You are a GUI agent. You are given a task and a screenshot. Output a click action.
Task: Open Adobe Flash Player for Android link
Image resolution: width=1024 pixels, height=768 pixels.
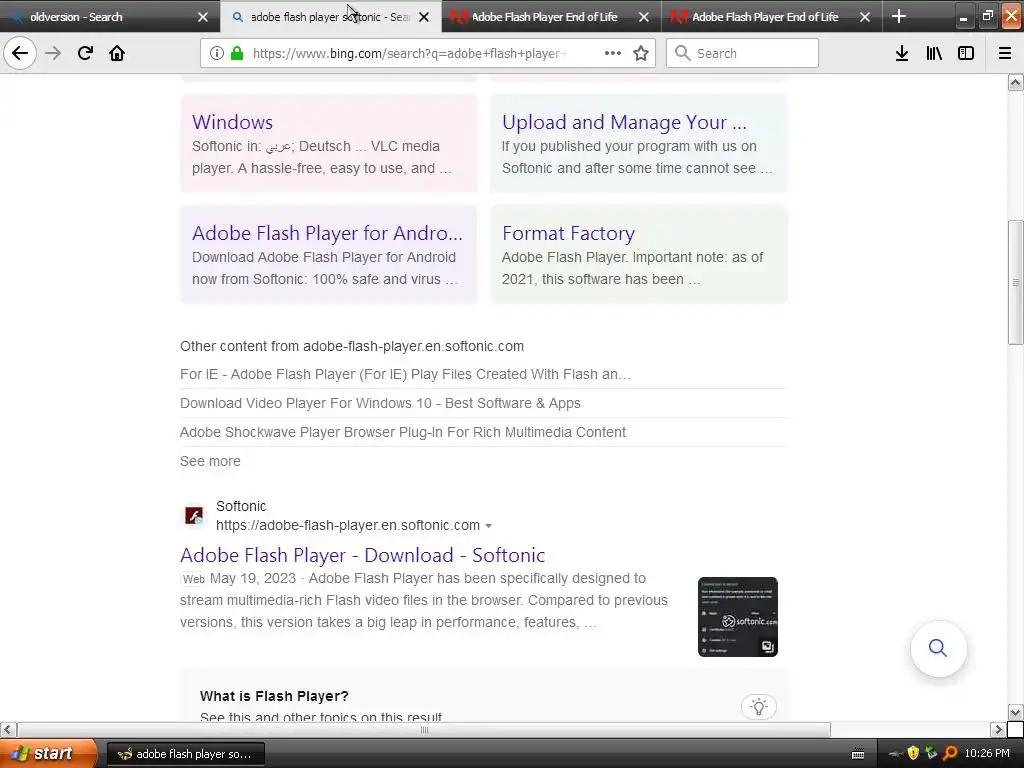(327, 233)
